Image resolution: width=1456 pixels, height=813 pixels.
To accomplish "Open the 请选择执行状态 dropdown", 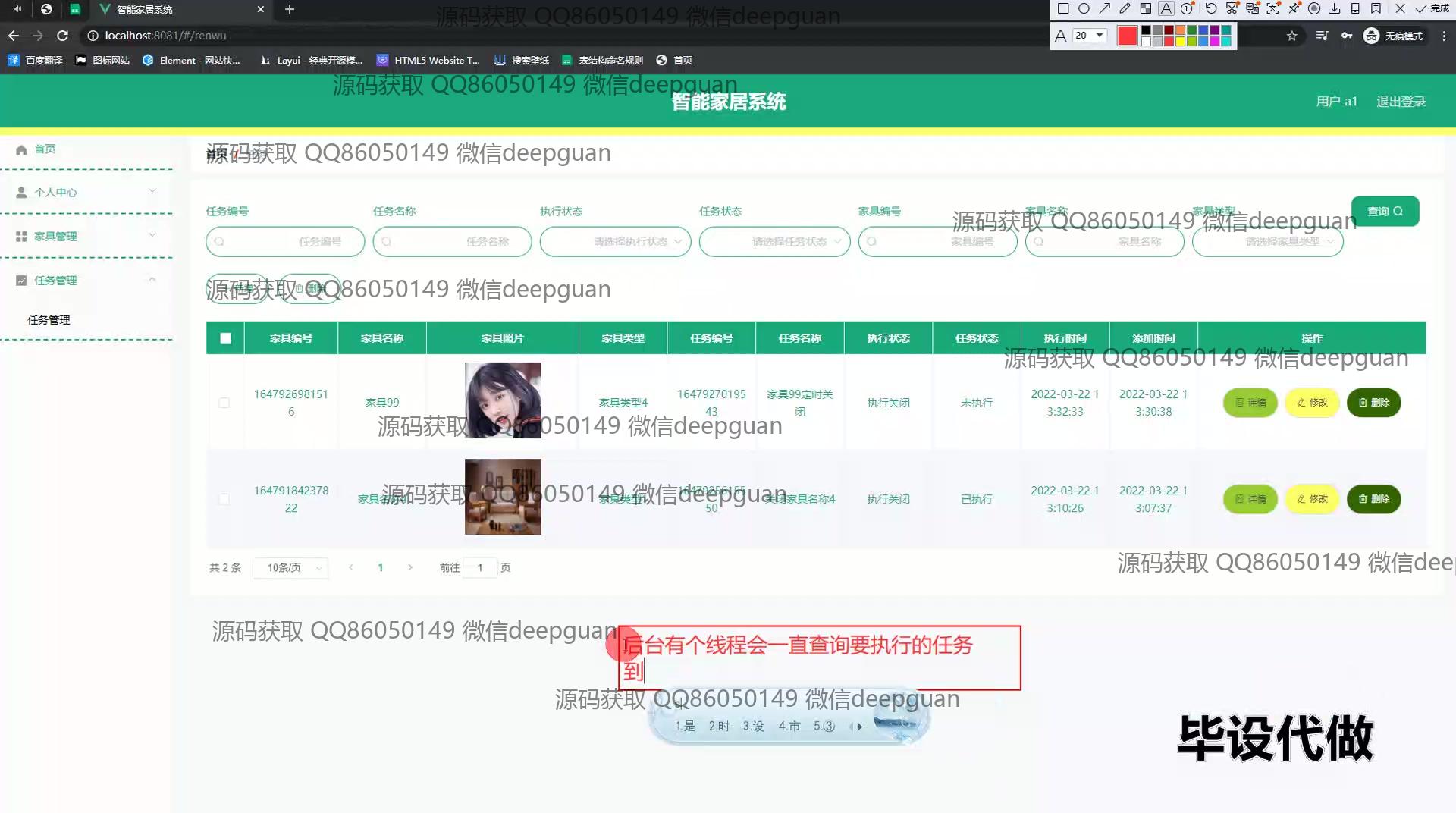I will (615, 242).
